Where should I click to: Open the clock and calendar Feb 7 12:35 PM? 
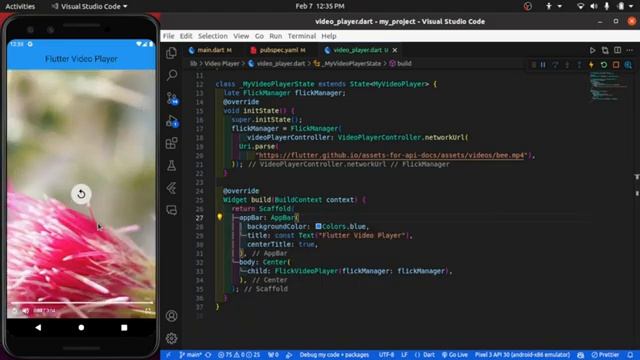pyautogui.click(x=320, y=6)
